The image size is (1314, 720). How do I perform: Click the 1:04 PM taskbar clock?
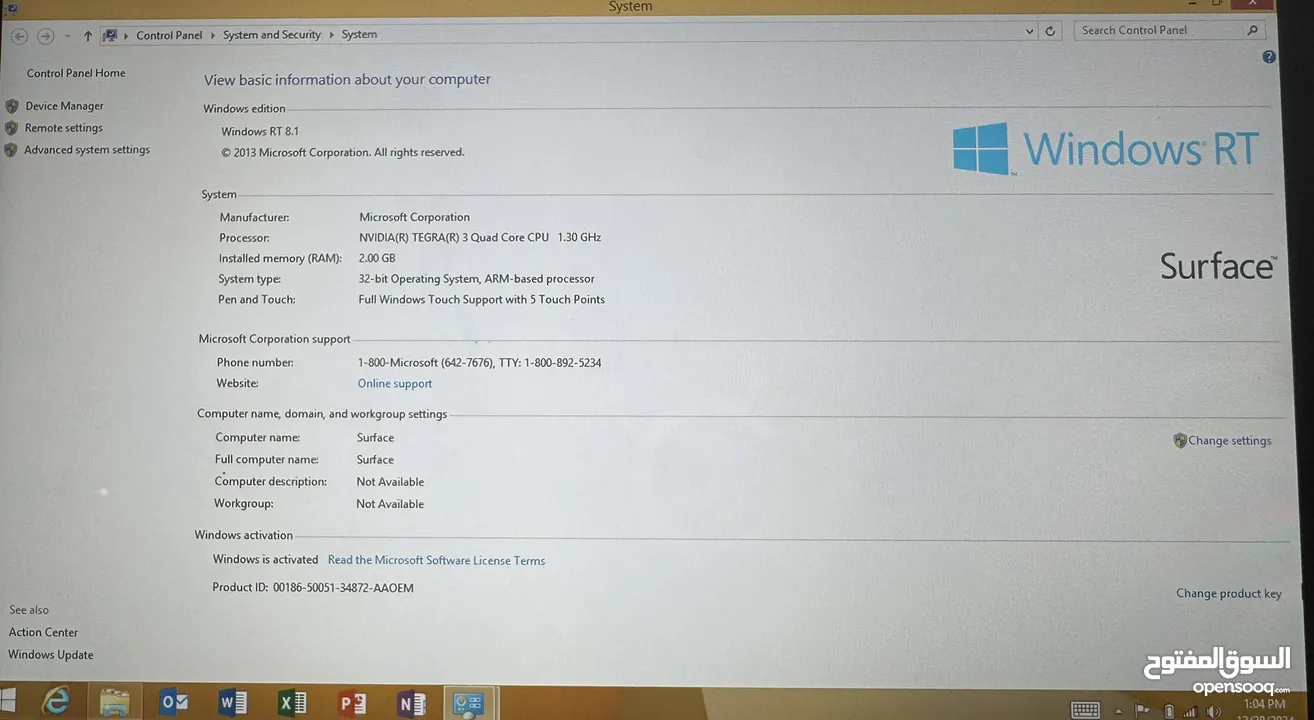[x=1266, y=705]
